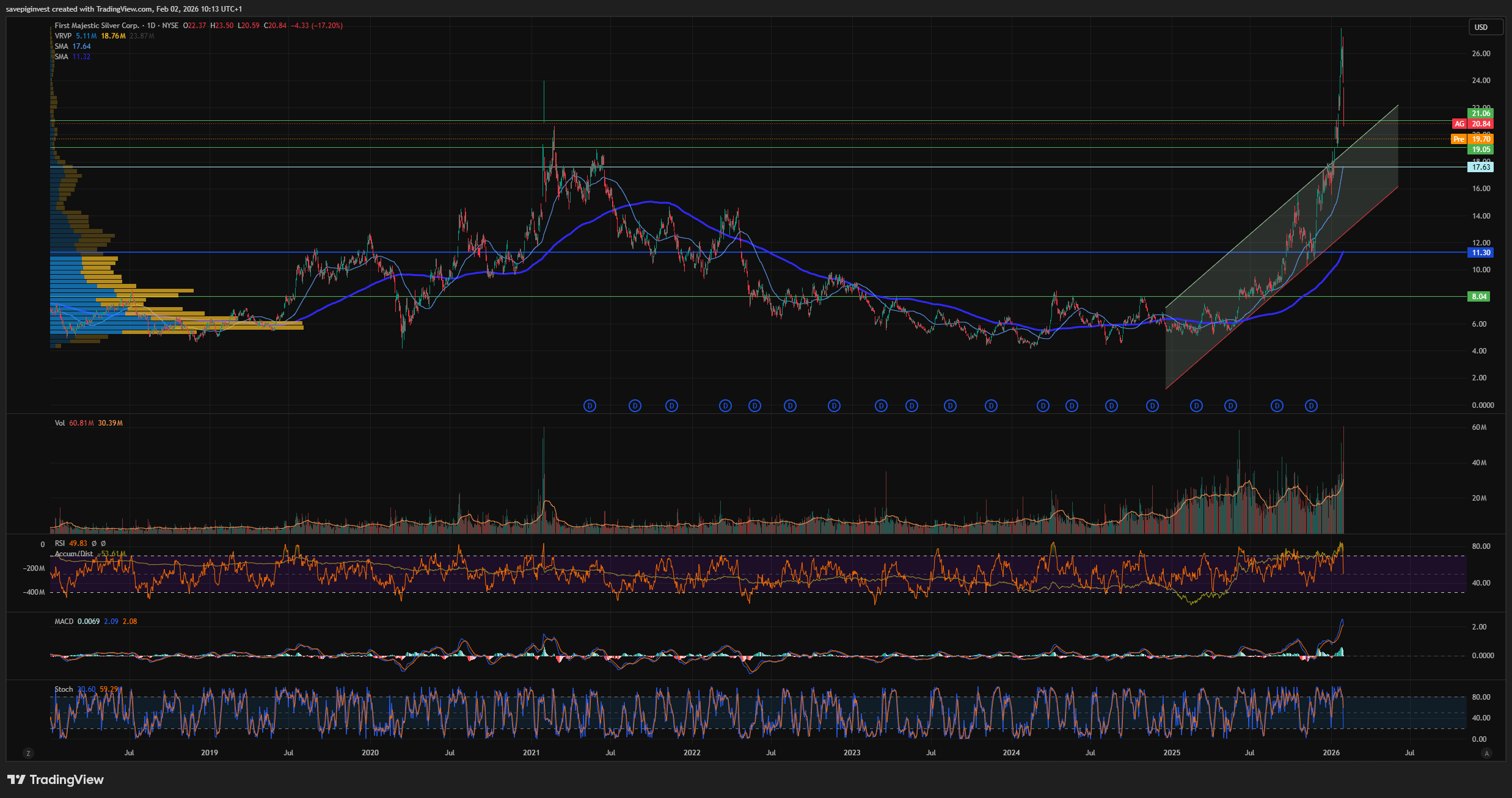This screenshot has width=1512, height=798.
Task: Click the 2026 label on time axis
Action: (x=1331, y=753)
